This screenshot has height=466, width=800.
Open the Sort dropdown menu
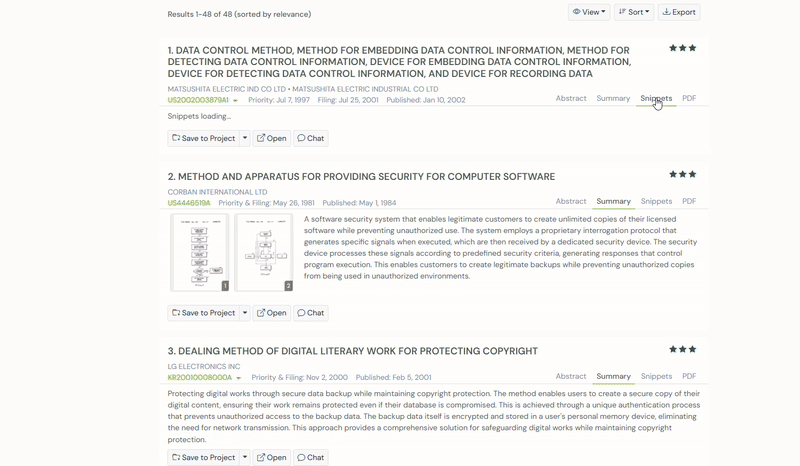pyautogui.click(x=634, y=12)
